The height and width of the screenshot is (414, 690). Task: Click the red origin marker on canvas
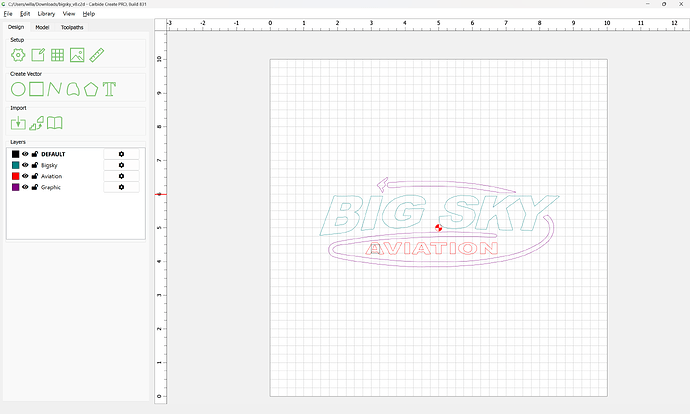coord(438,227)
